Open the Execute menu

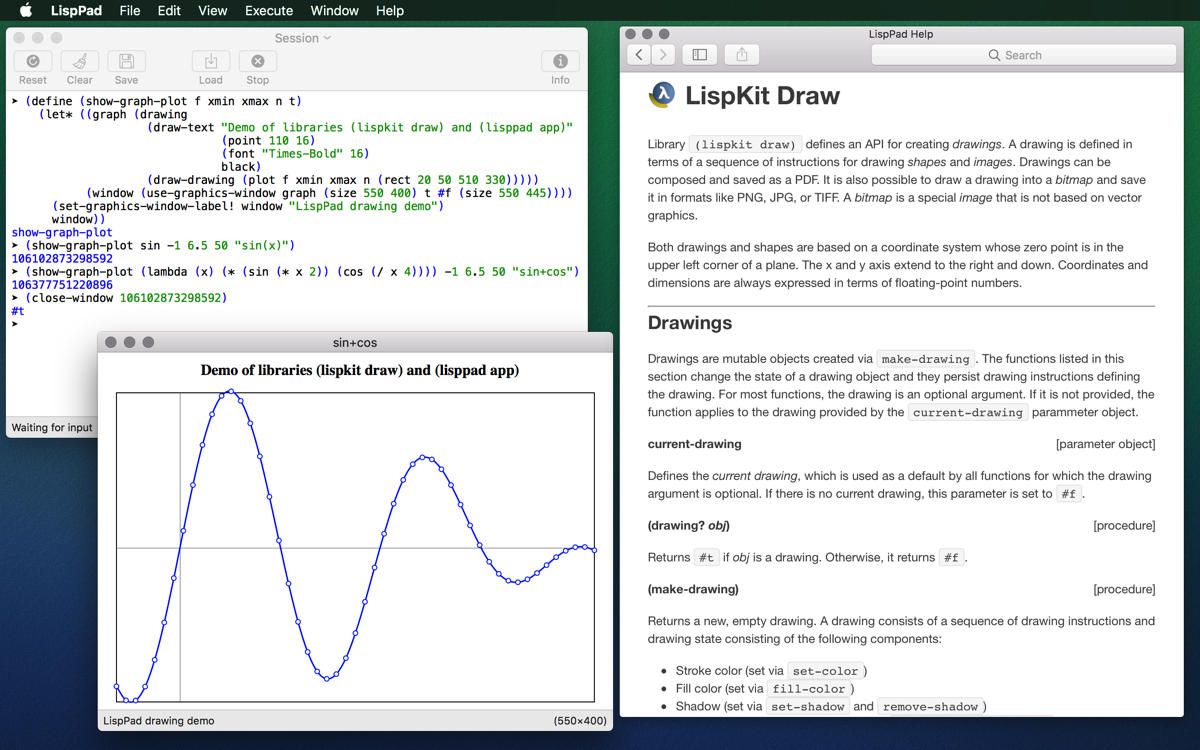[x=269, y=11]
